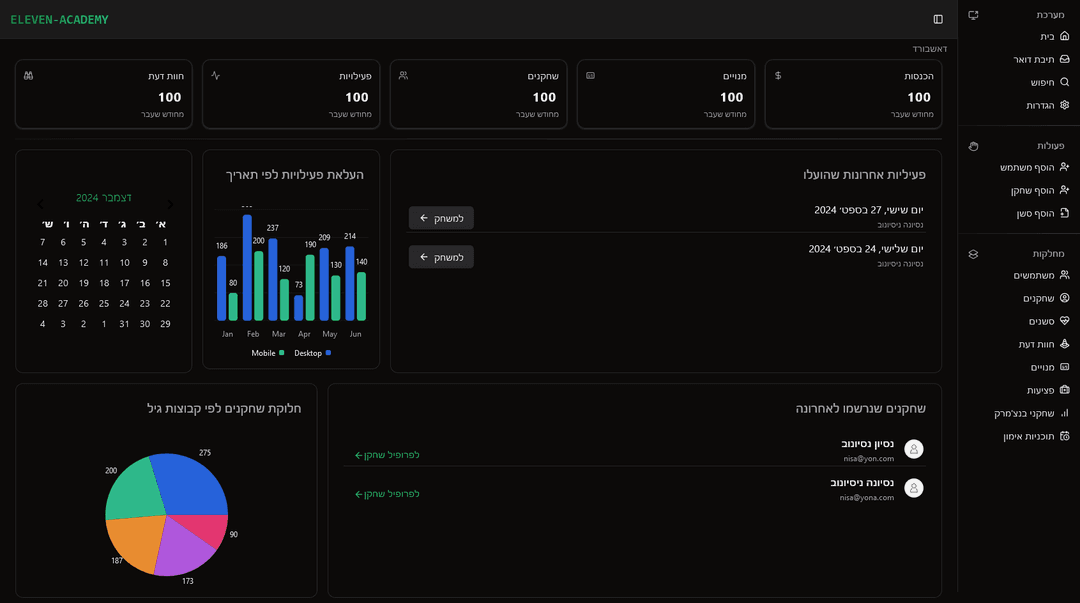The width and height of the screenshot is (1080, 603).
Task: Select day 13 in the December calendar
Action: (63, 263)
